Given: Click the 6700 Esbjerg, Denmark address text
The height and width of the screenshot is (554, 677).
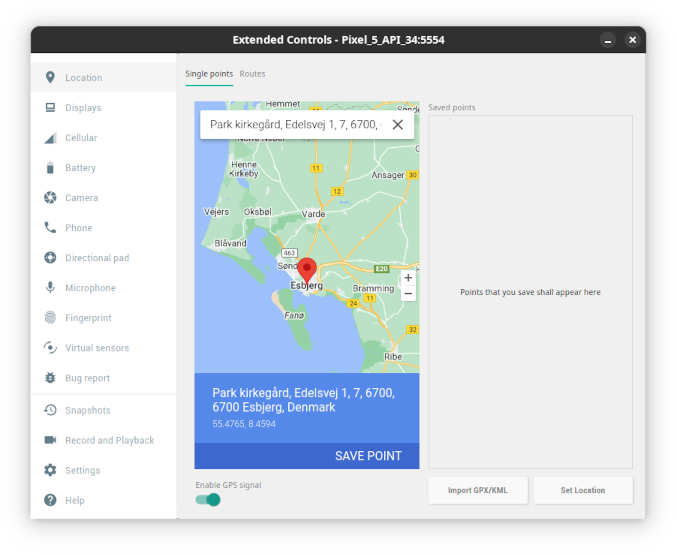Looking at the screenshot, I should click(274, 407).
